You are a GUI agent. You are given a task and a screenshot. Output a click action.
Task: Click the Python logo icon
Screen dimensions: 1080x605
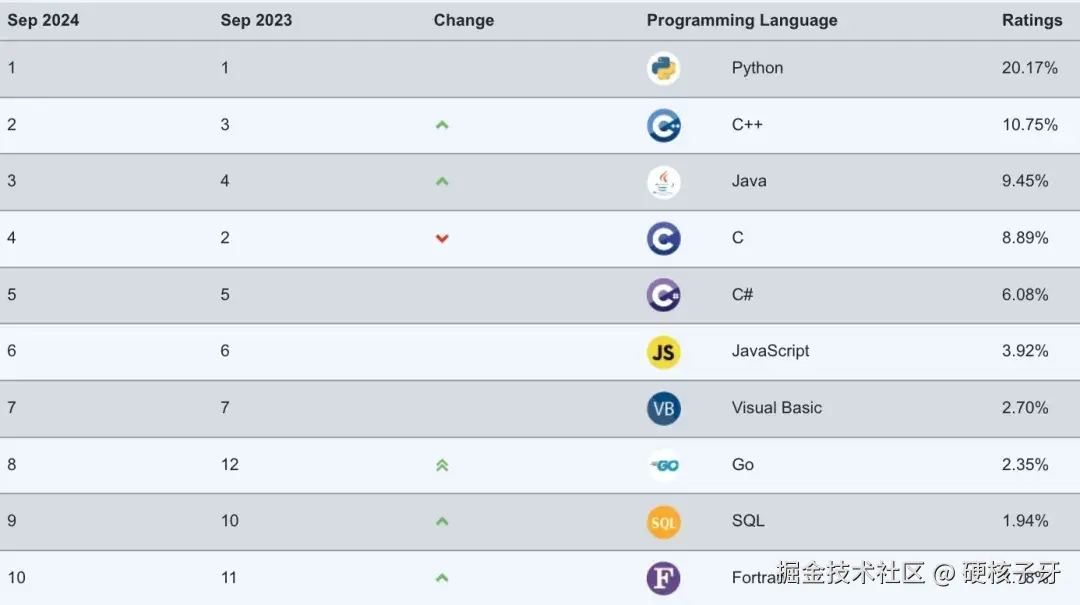pyautogui.click(x=663, y=68)
